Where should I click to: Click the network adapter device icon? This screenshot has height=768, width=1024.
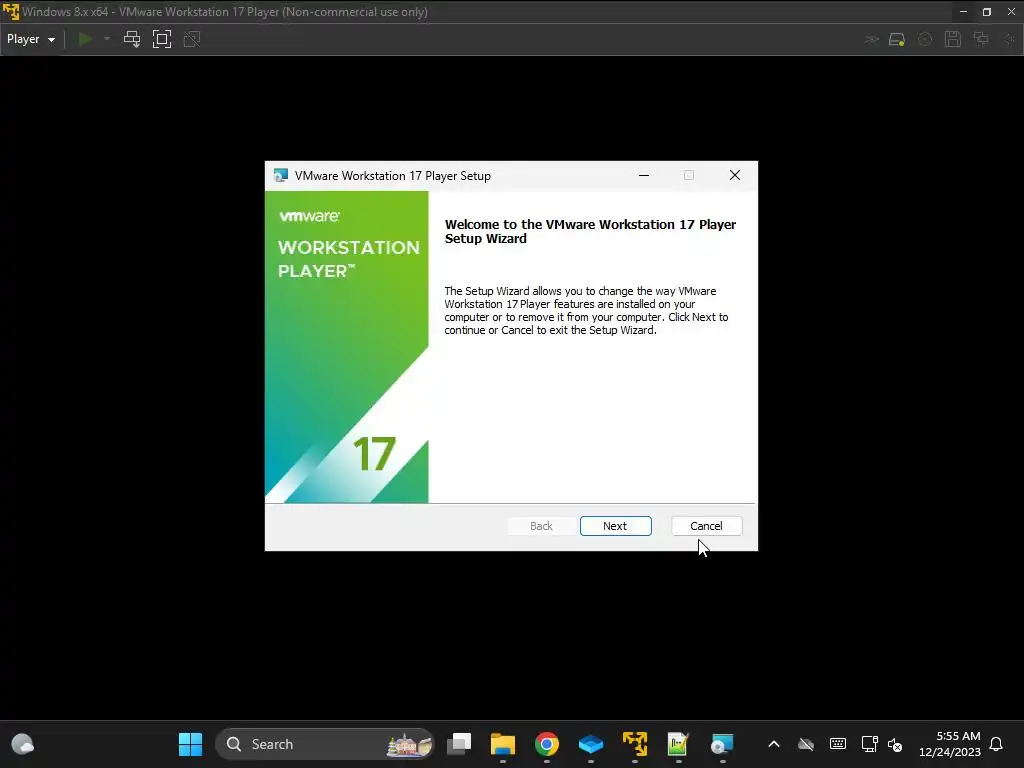[x=981, y=39]
